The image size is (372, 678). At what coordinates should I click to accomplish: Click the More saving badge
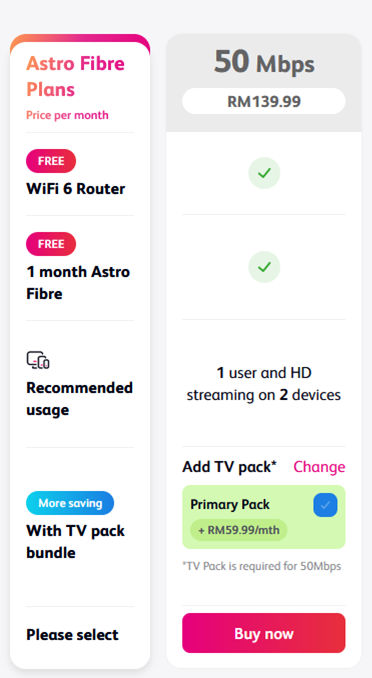pyautogui.click(x=70, y=503)
